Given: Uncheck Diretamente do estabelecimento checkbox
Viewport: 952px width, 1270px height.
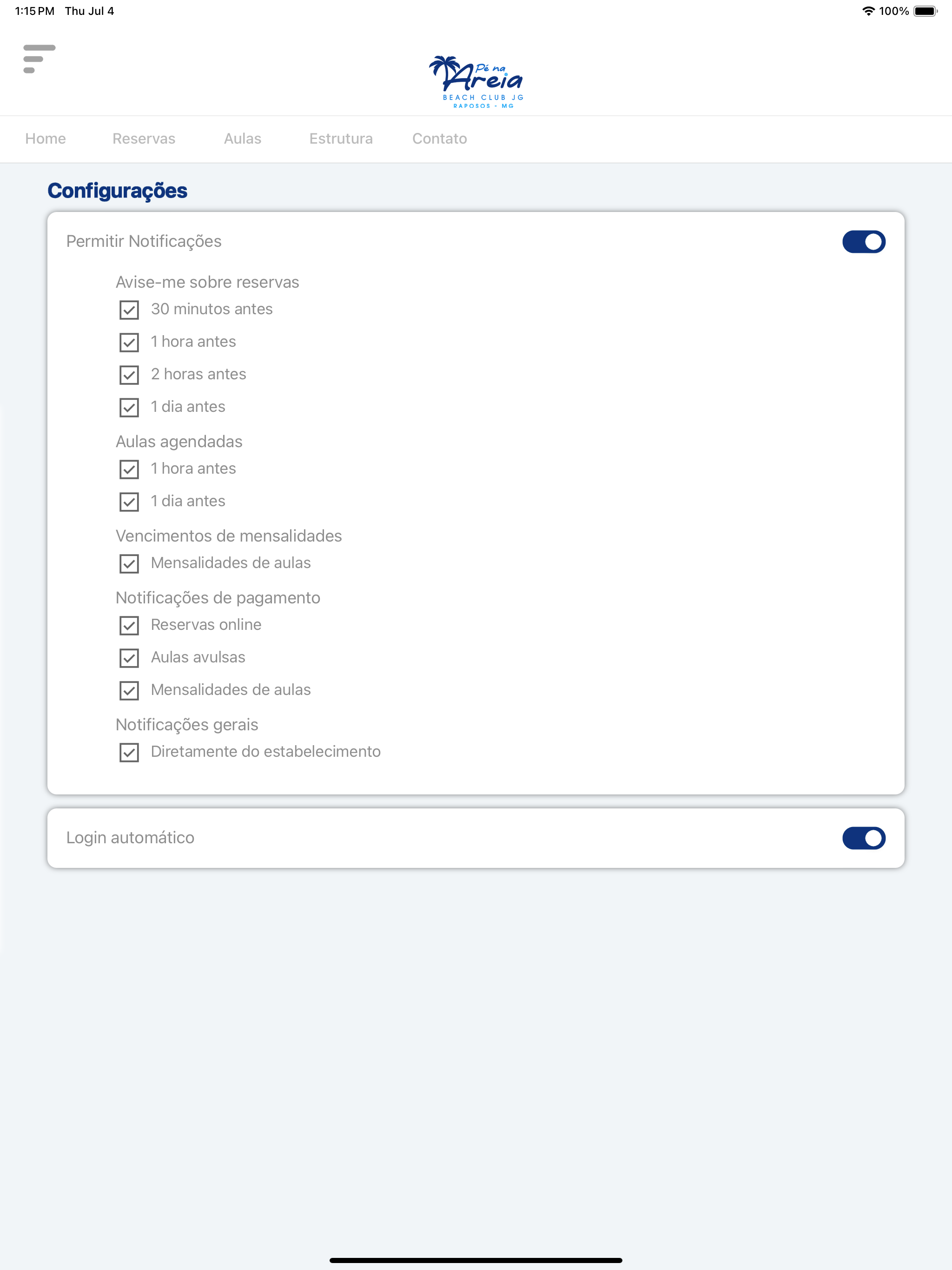Looking at the screenshot, I should pyautogui.click(x=129, y=752).
